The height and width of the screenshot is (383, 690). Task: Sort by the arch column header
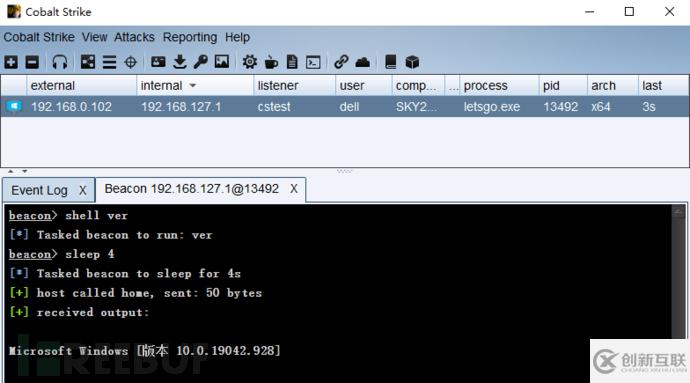(x=613, y=85)
